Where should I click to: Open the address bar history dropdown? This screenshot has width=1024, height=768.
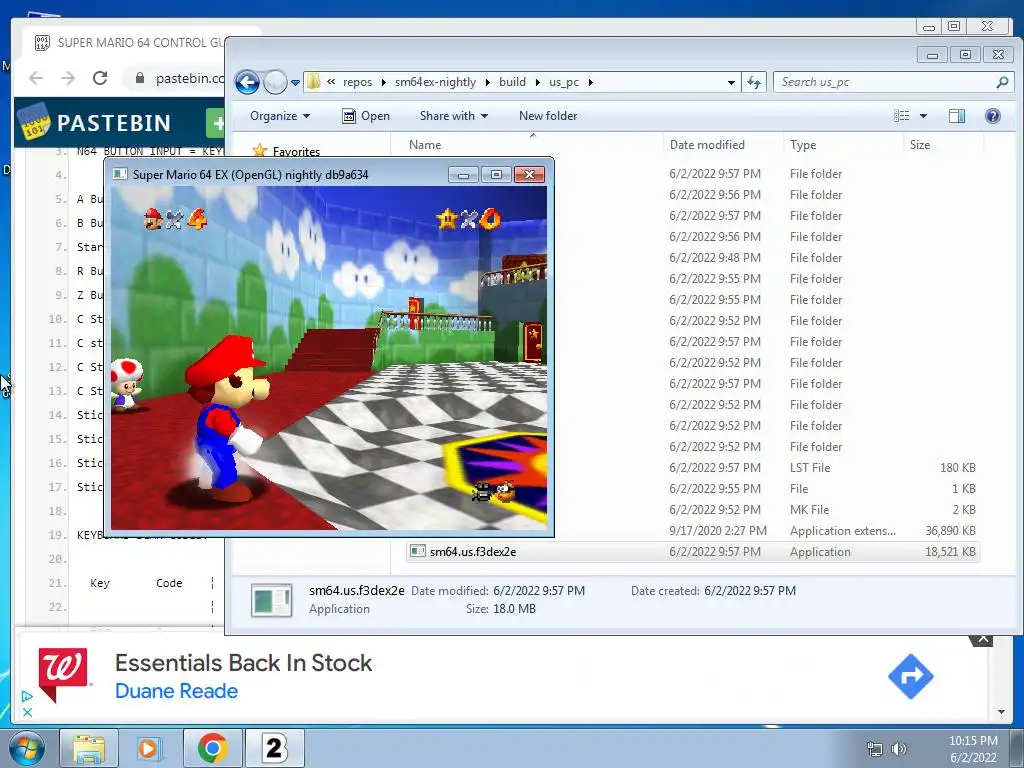[731, 83]
